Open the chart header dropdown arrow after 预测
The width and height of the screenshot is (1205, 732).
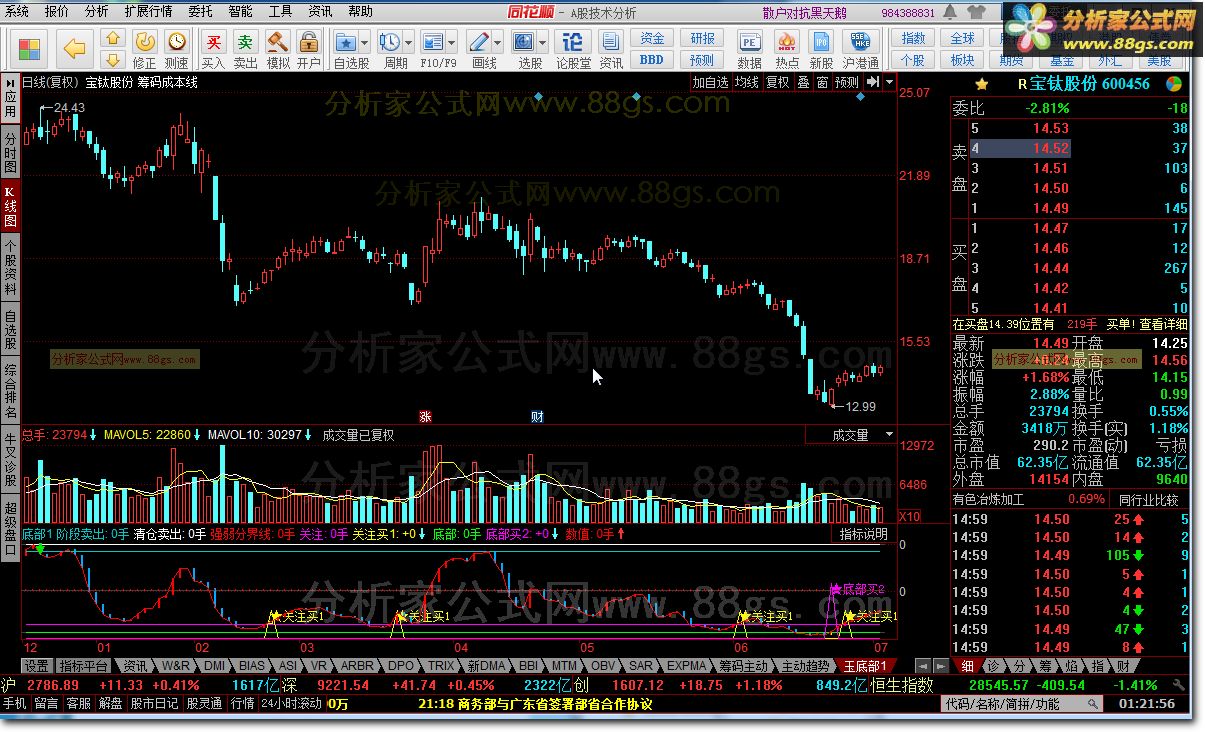coord(889,83)
